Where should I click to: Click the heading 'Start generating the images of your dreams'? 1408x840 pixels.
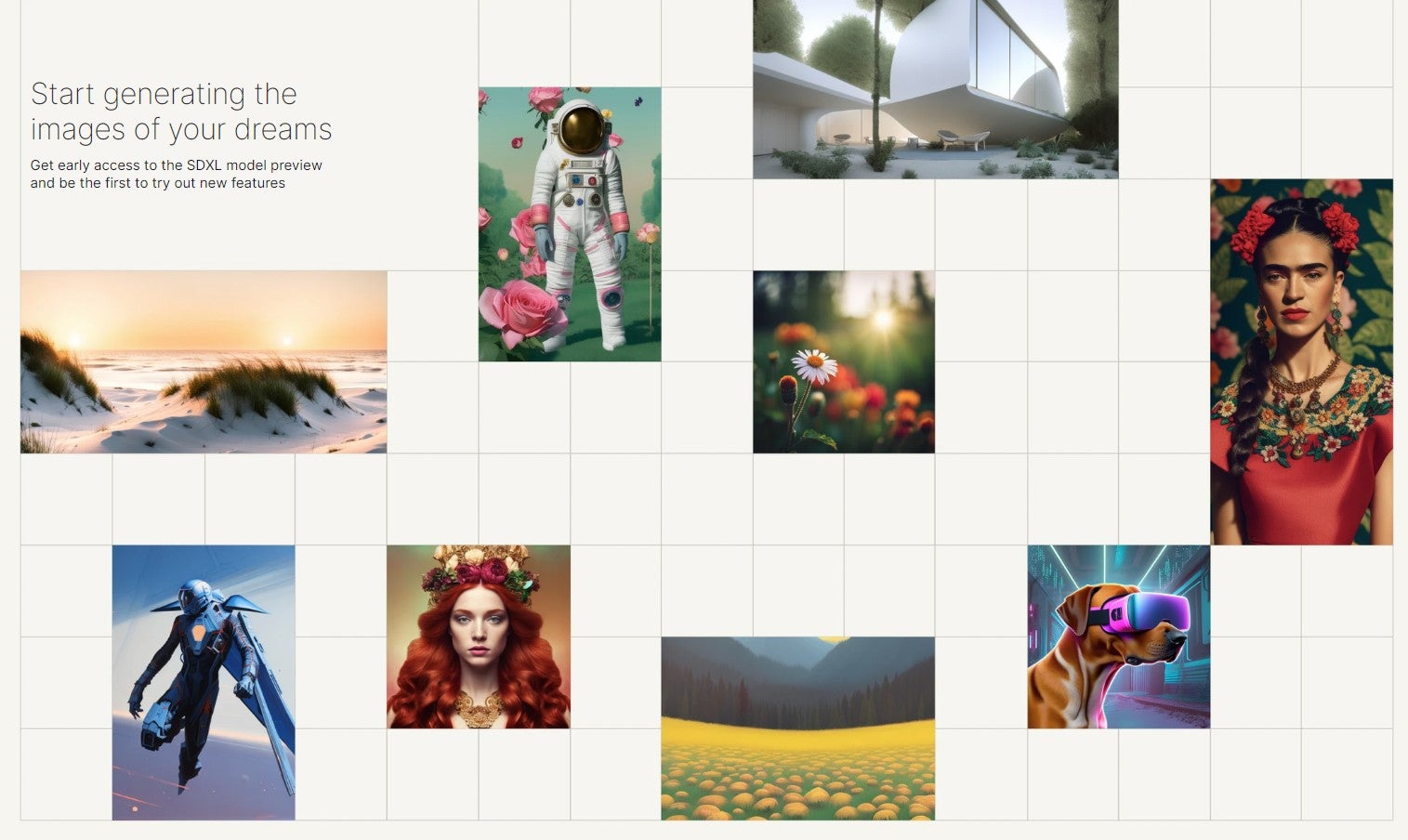click(181, 112)
